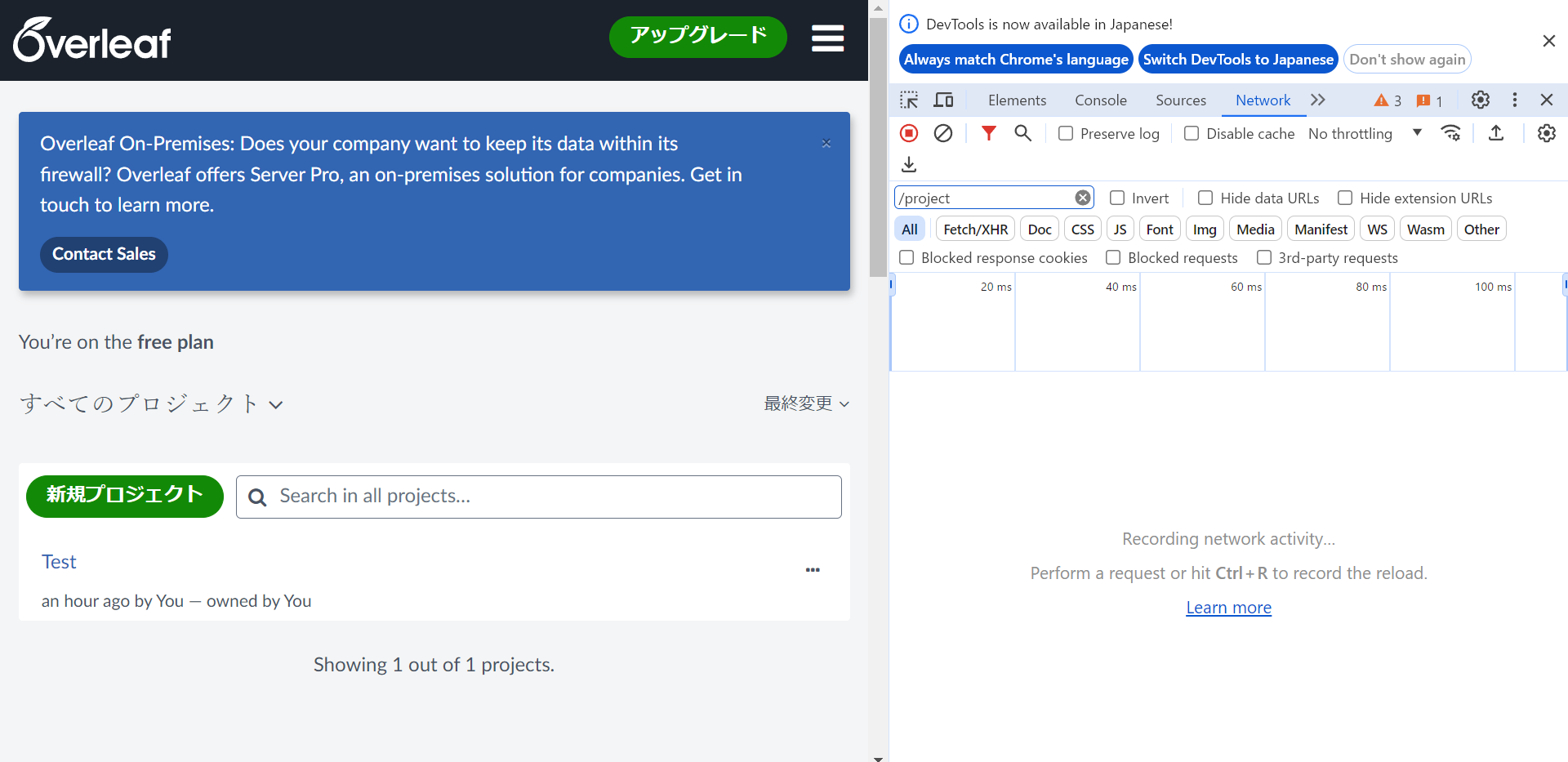
Task: Check Blocked response cookies
Action: [x=906, y=257]
